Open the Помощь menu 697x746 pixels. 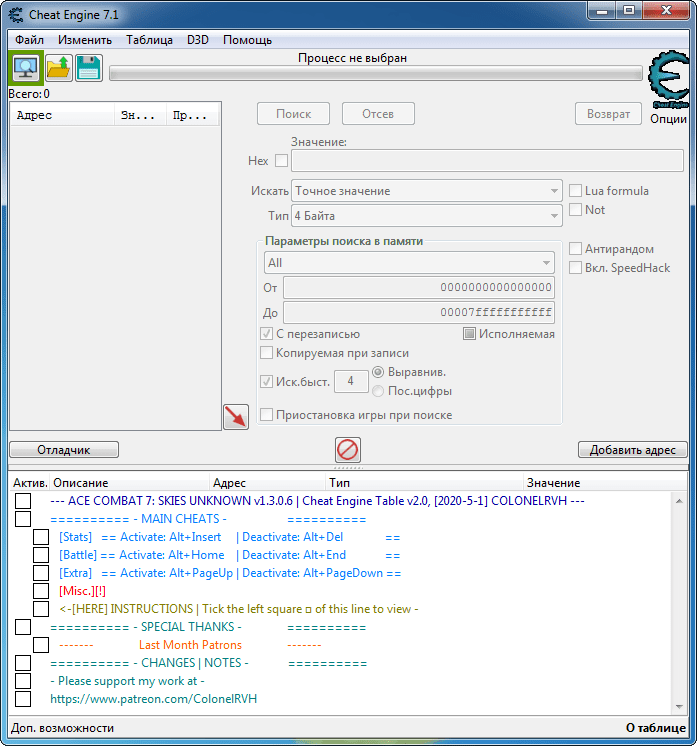tap(247, 40)
